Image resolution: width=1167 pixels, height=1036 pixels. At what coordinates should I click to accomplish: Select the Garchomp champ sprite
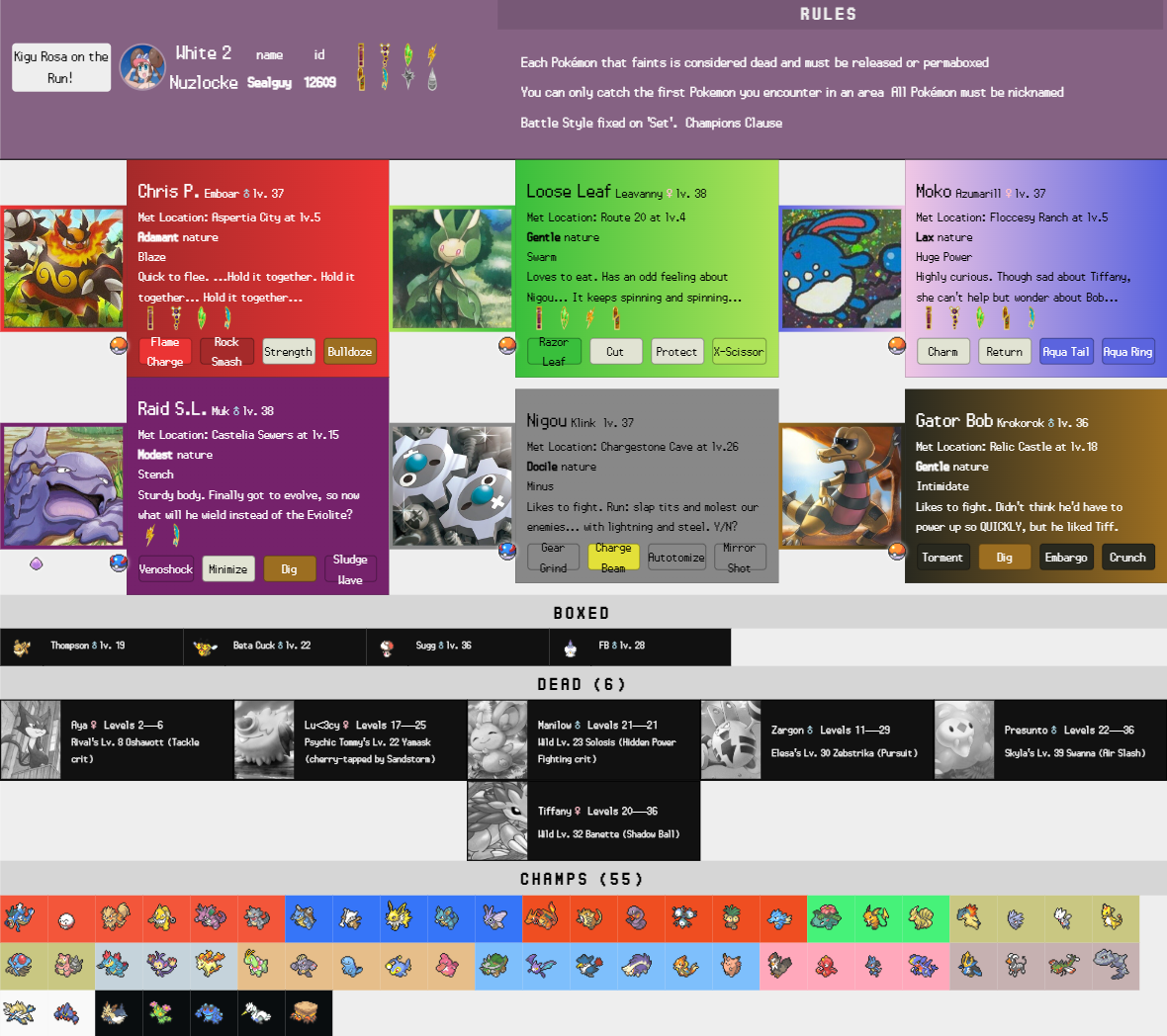click(x=923, y=965)
